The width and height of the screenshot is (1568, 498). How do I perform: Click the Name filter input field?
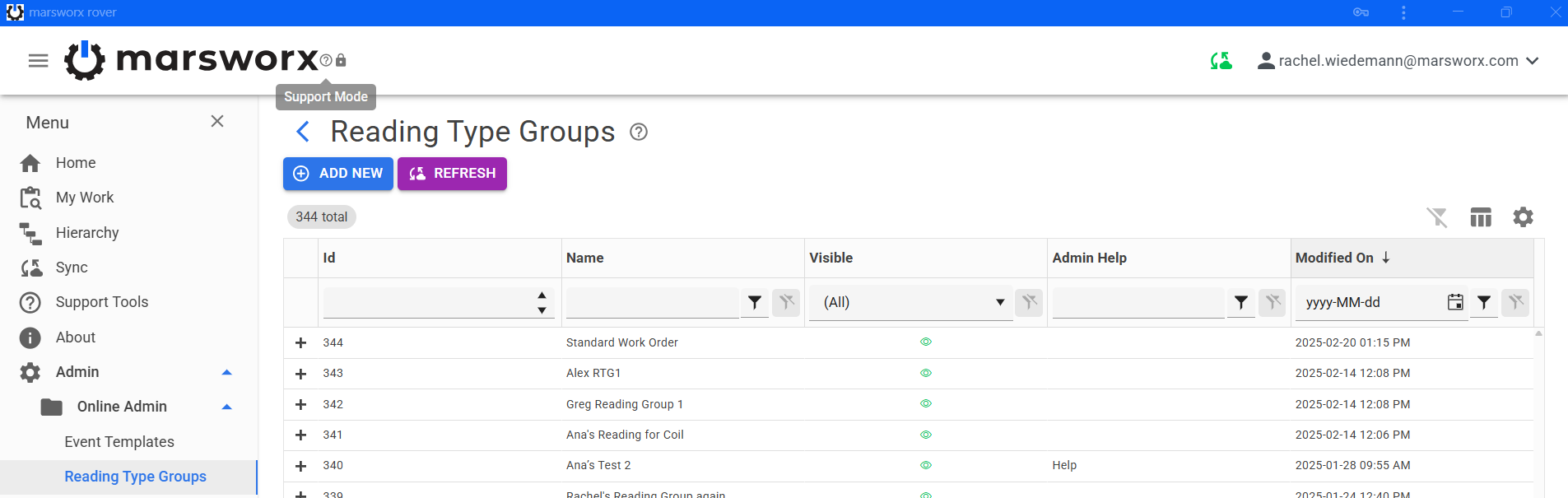pos(652,302)
